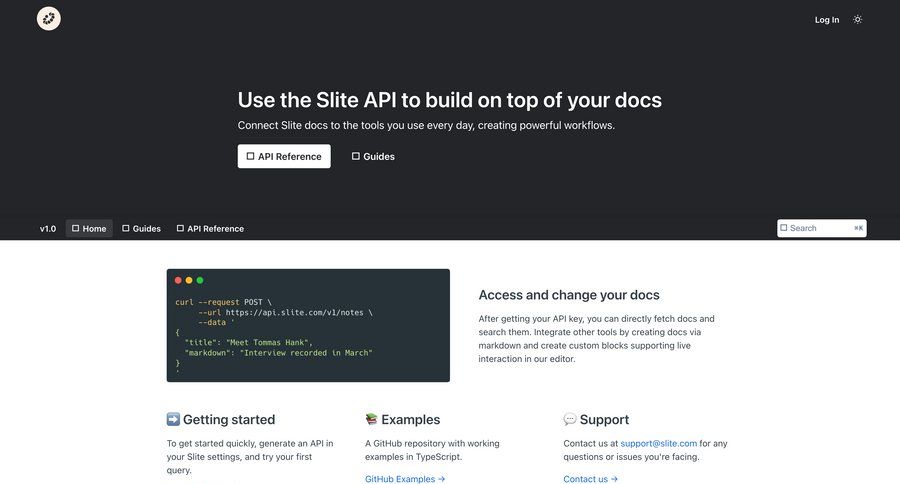
Task: Select the Home tab
Action: (x=89, y=228)
